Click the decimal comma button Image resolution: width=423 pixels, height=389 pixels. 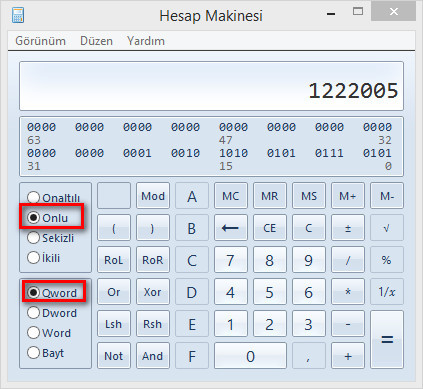point(309,356)
